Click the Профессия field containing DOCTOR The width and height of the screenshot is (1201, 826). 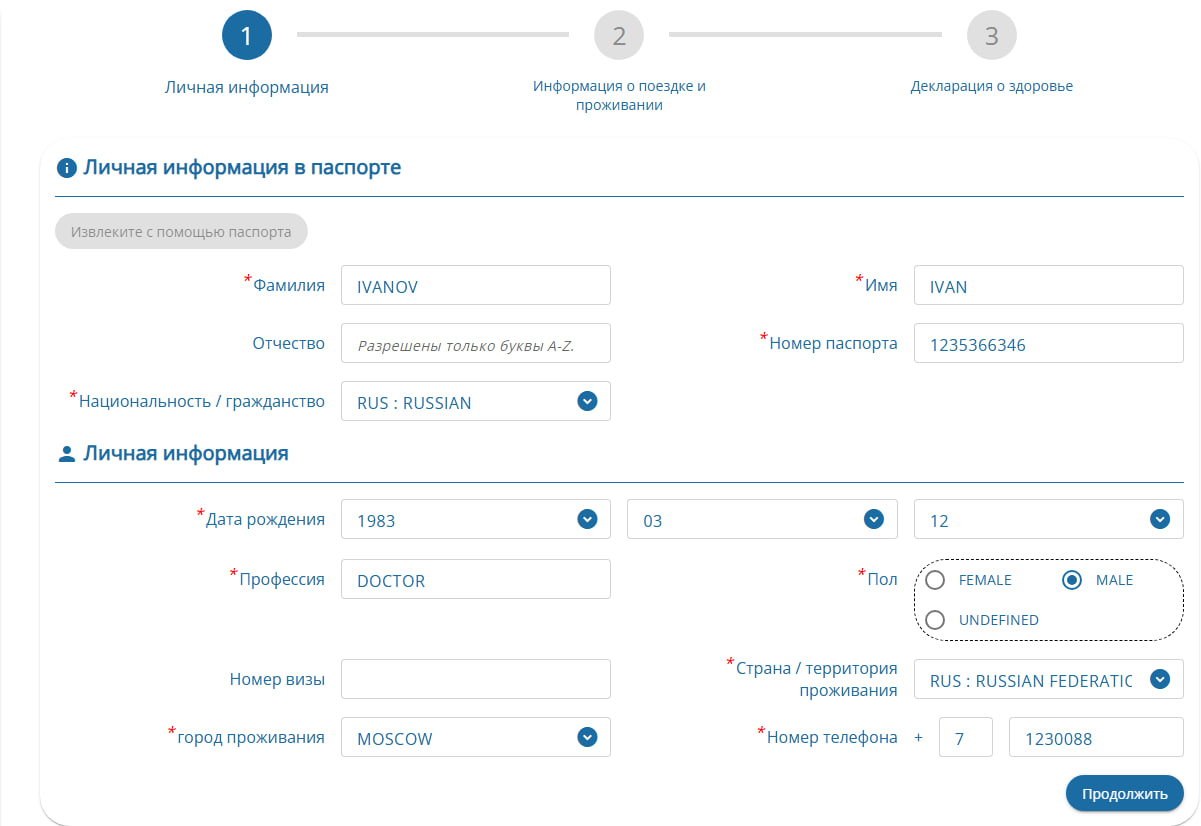(x=476, y=579)
